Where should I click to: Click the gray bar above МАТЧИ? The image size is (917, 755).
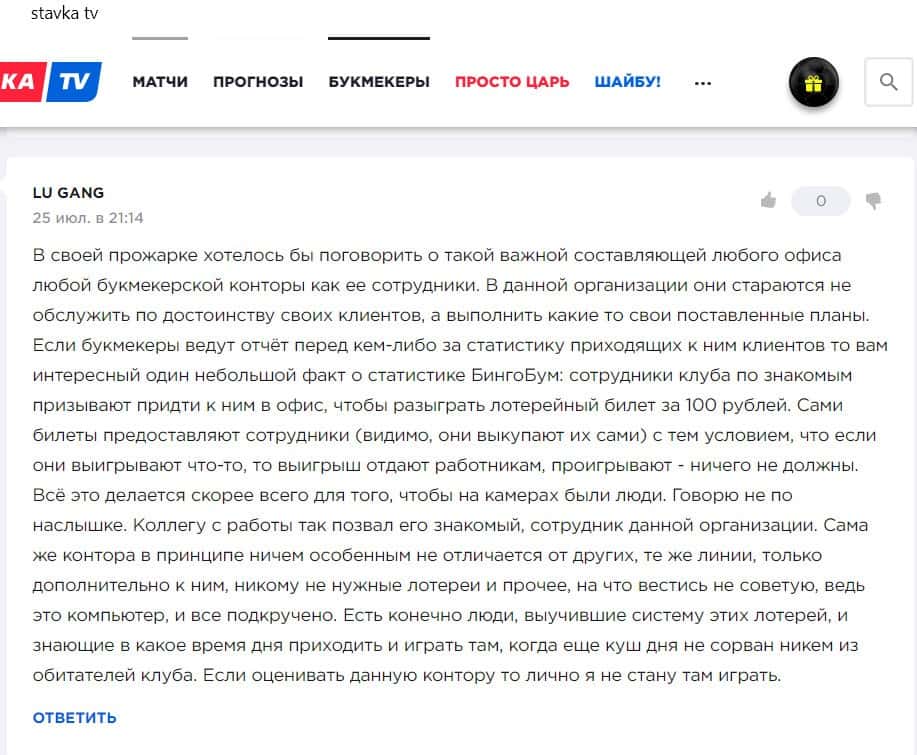(x=159, y=39)
